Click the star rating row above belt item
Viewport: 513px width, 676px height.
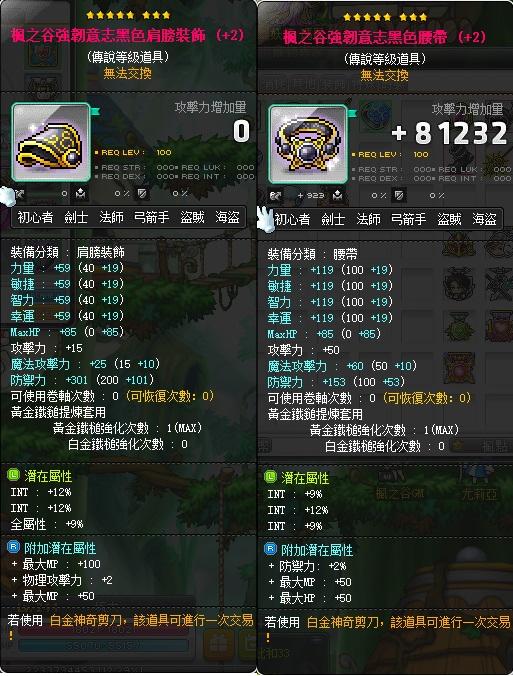tap(385, 17)
